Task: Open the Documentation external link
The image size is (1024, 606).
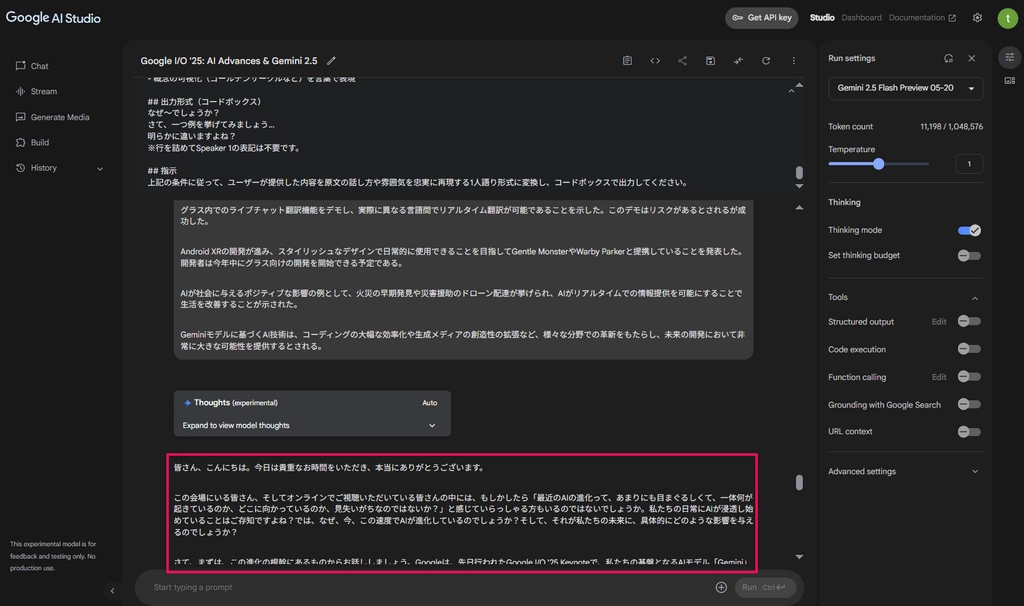Action: click(x=921, y=18)
